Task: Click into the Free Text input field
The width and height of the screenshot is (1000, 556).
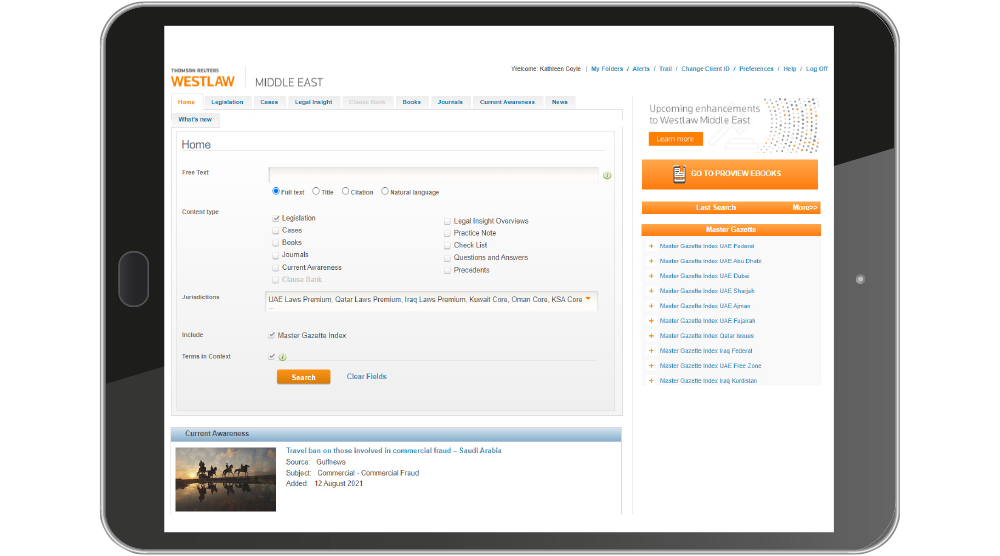Action: pos(433,174)
